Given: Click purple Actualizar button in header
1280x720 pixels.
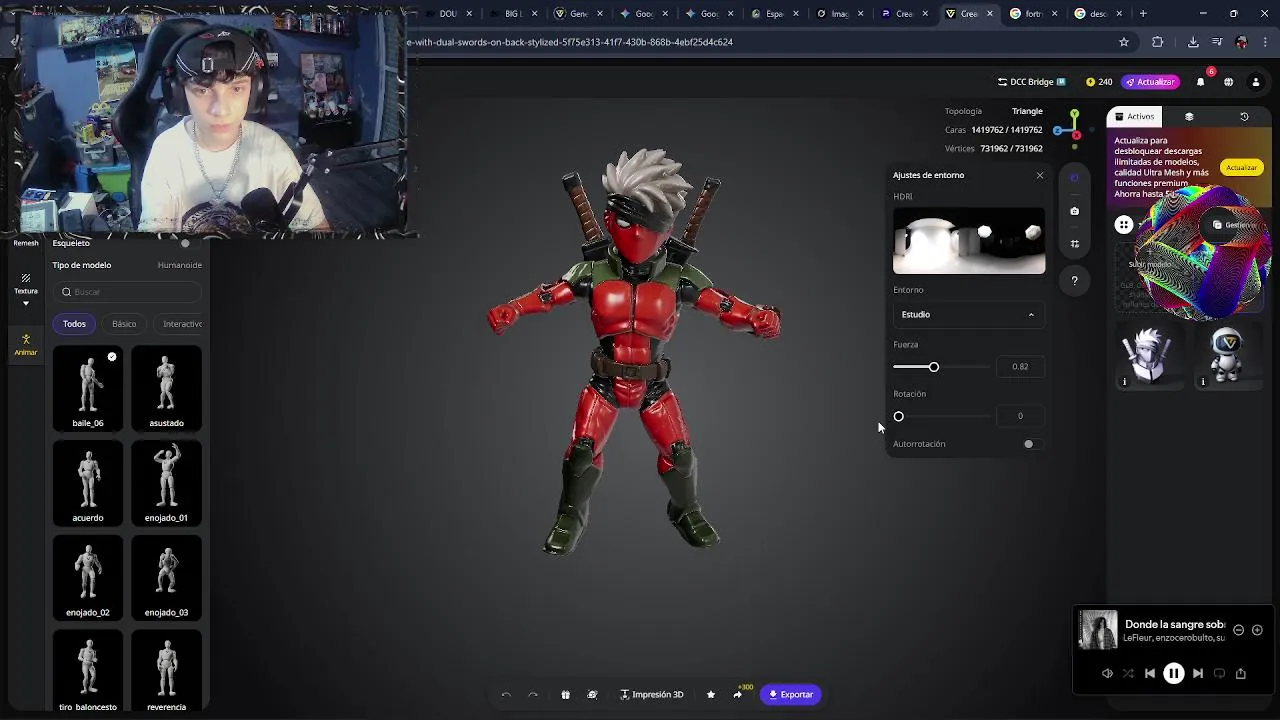Looking at the screenshot, I should 1149,82.
